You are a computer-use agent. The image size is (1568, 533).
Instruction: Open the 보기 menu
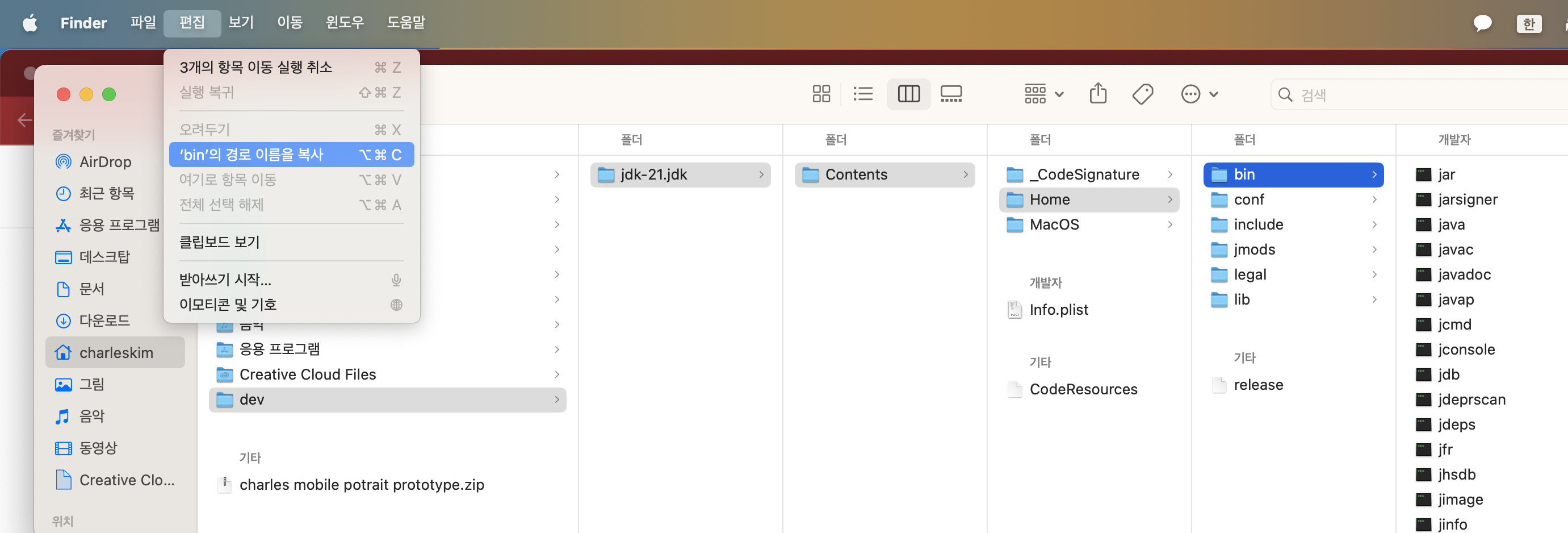(241, 23)
